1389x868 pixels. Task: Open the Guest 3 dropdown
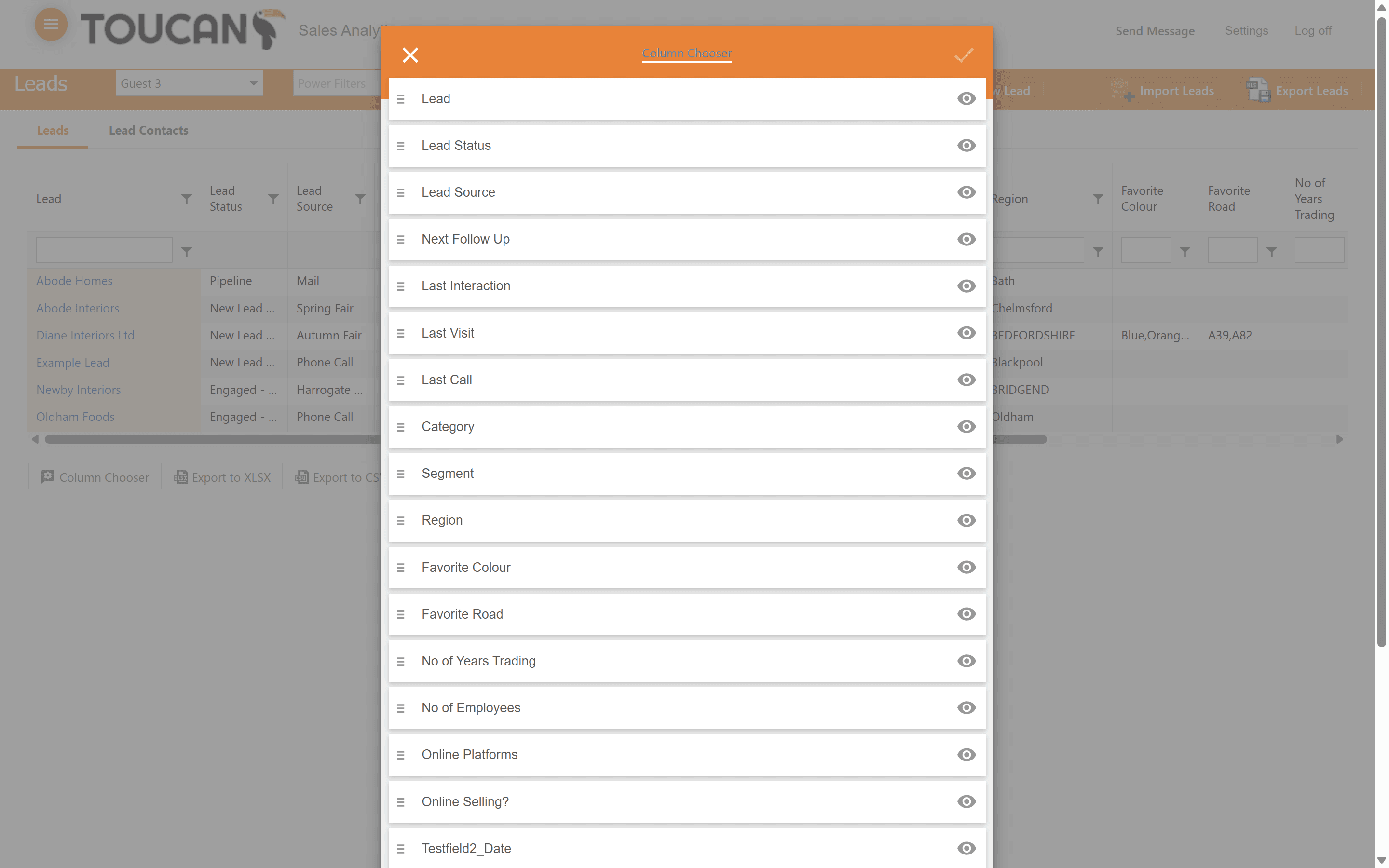click(x=189, y=84)
